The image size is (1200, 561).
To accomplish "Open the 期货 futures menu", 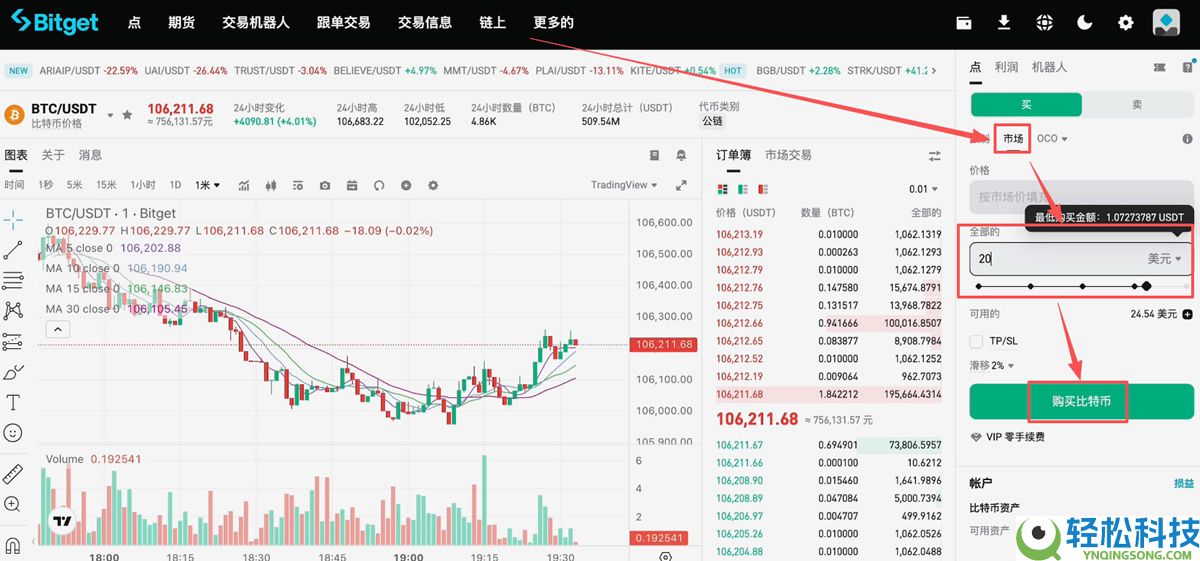I will (181, 22).
